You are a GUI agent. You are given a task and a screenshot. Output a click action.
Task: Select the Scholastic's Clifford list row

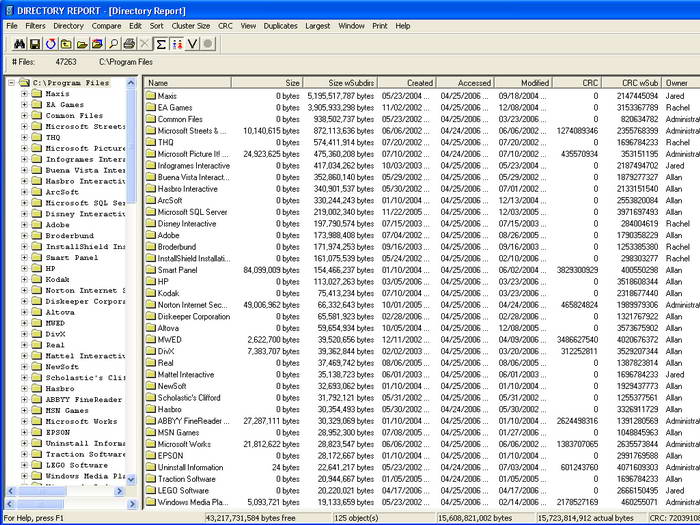(x=422, y=397)
